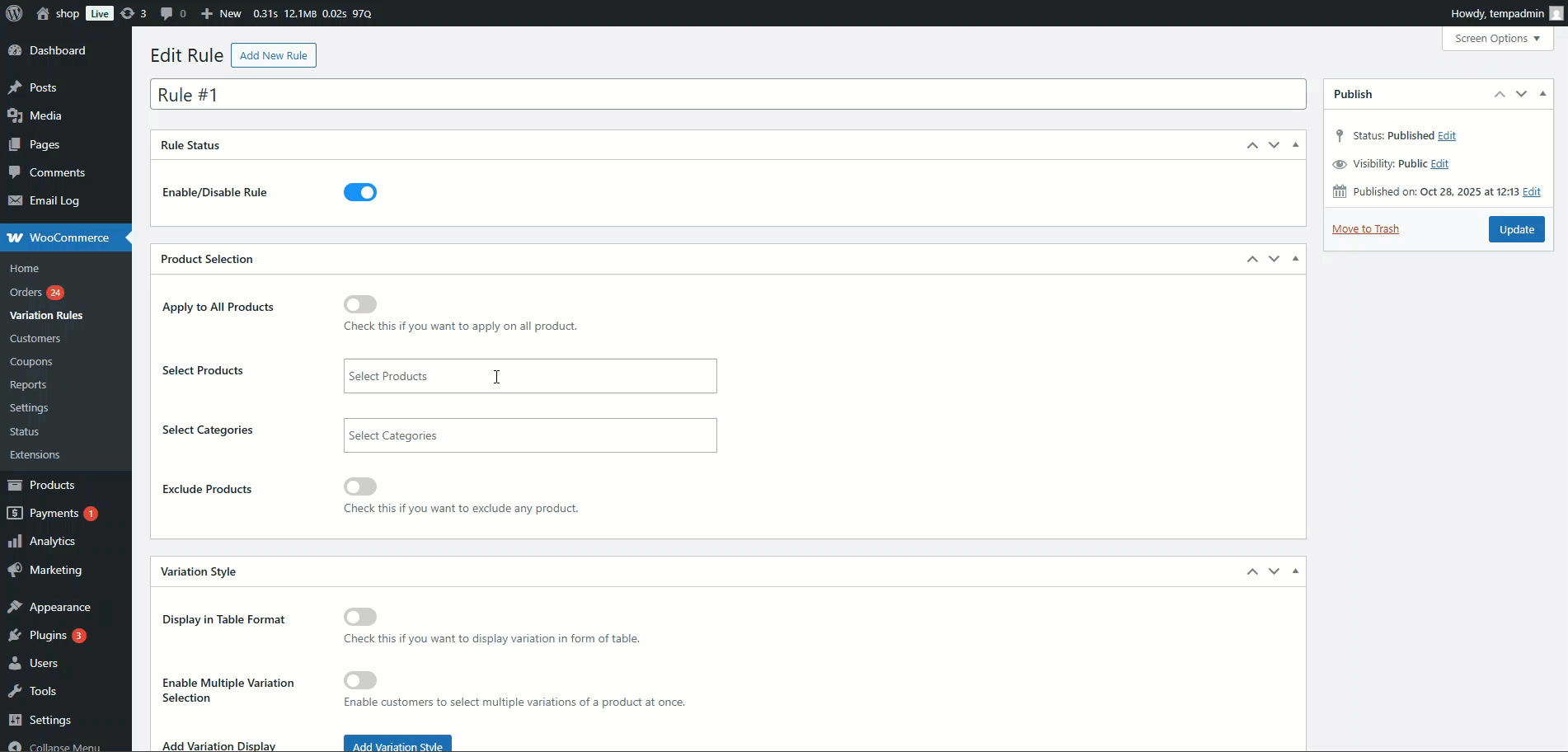This screenshot has width=1568, height=752.
Task: Toggle Display in Table Format on
Action: (x=360, y=617)
